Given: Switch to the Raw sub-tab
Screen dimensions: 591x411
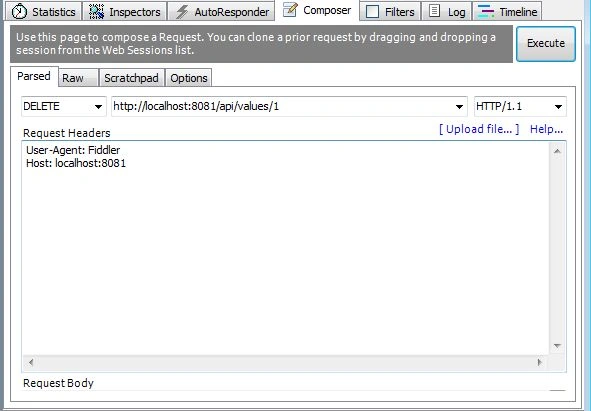Looking at the screenshot, I should pos(78,78).
